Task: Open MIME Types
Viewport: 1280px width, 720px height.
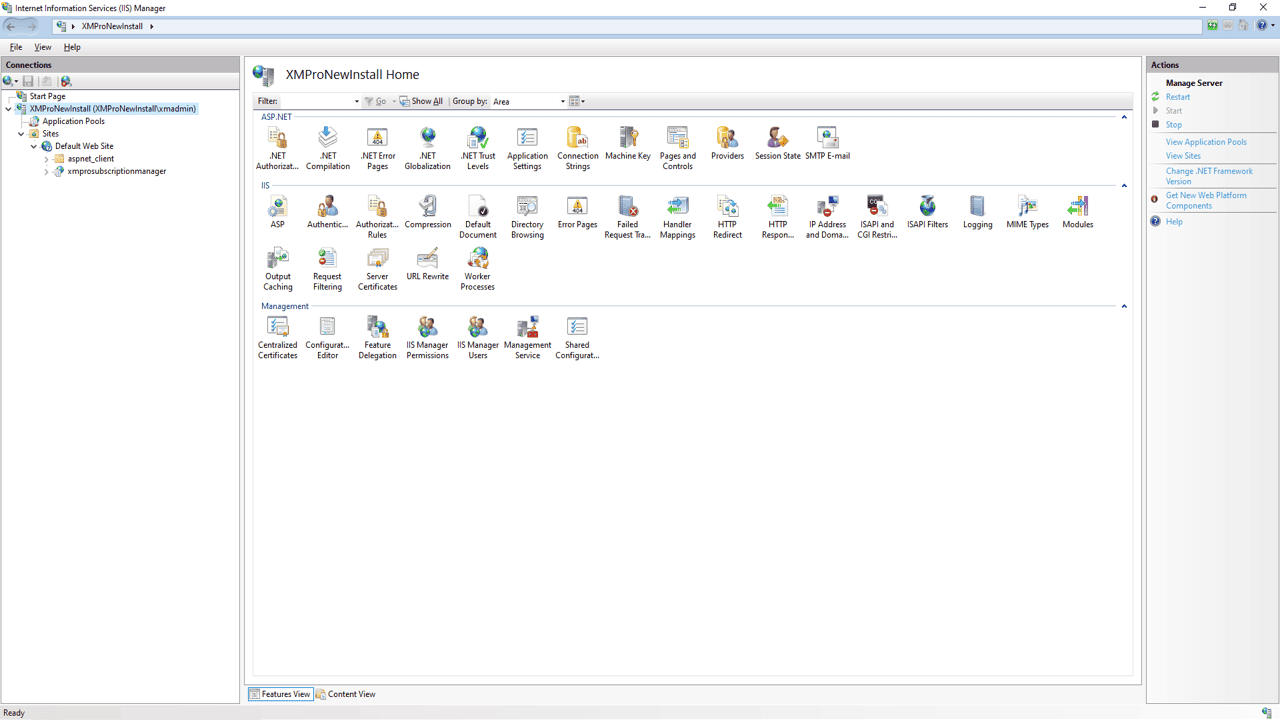Action: (1027, 212)
